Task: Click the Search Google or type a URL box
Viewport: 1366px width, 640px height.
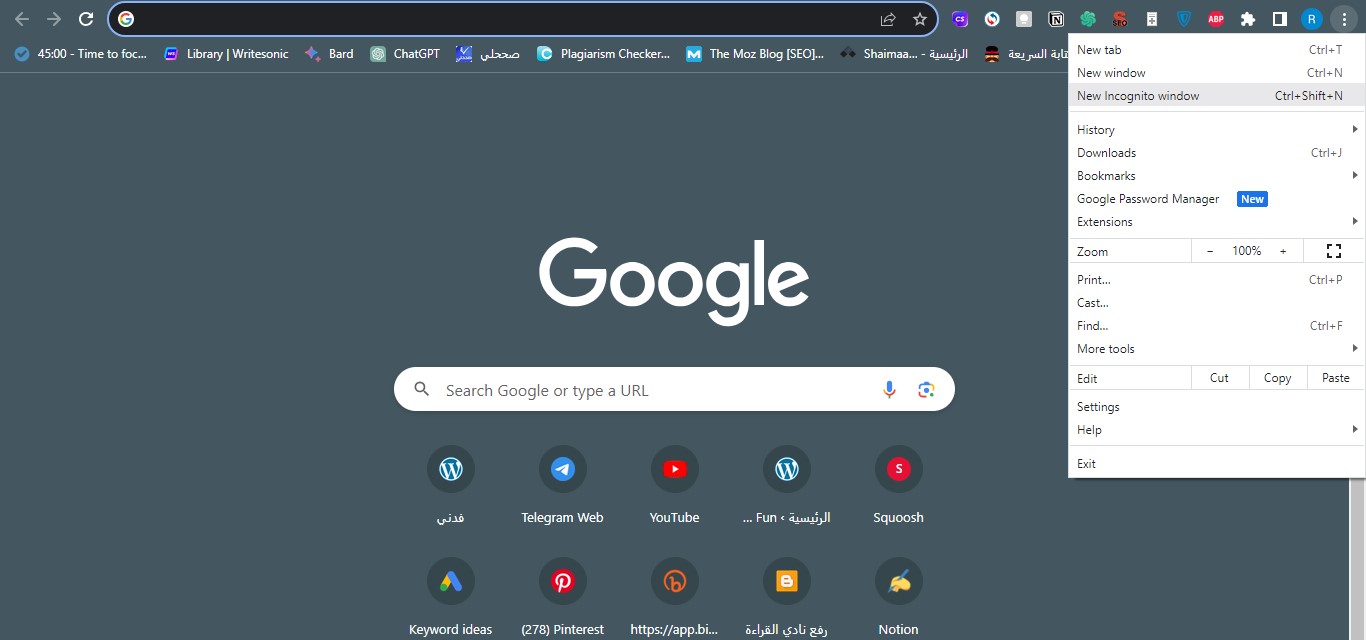Action: [x=674, y=390]
